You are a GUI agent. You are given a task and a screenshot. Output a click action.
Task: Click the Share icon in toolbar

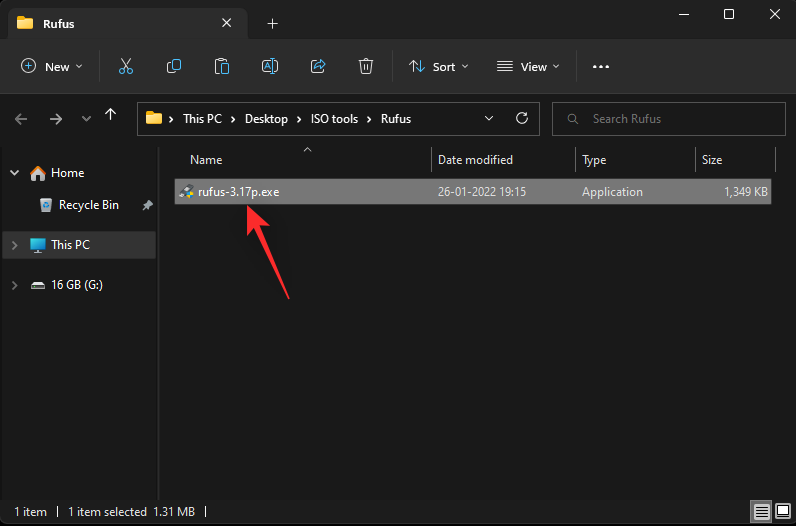[x=318, y=67]
